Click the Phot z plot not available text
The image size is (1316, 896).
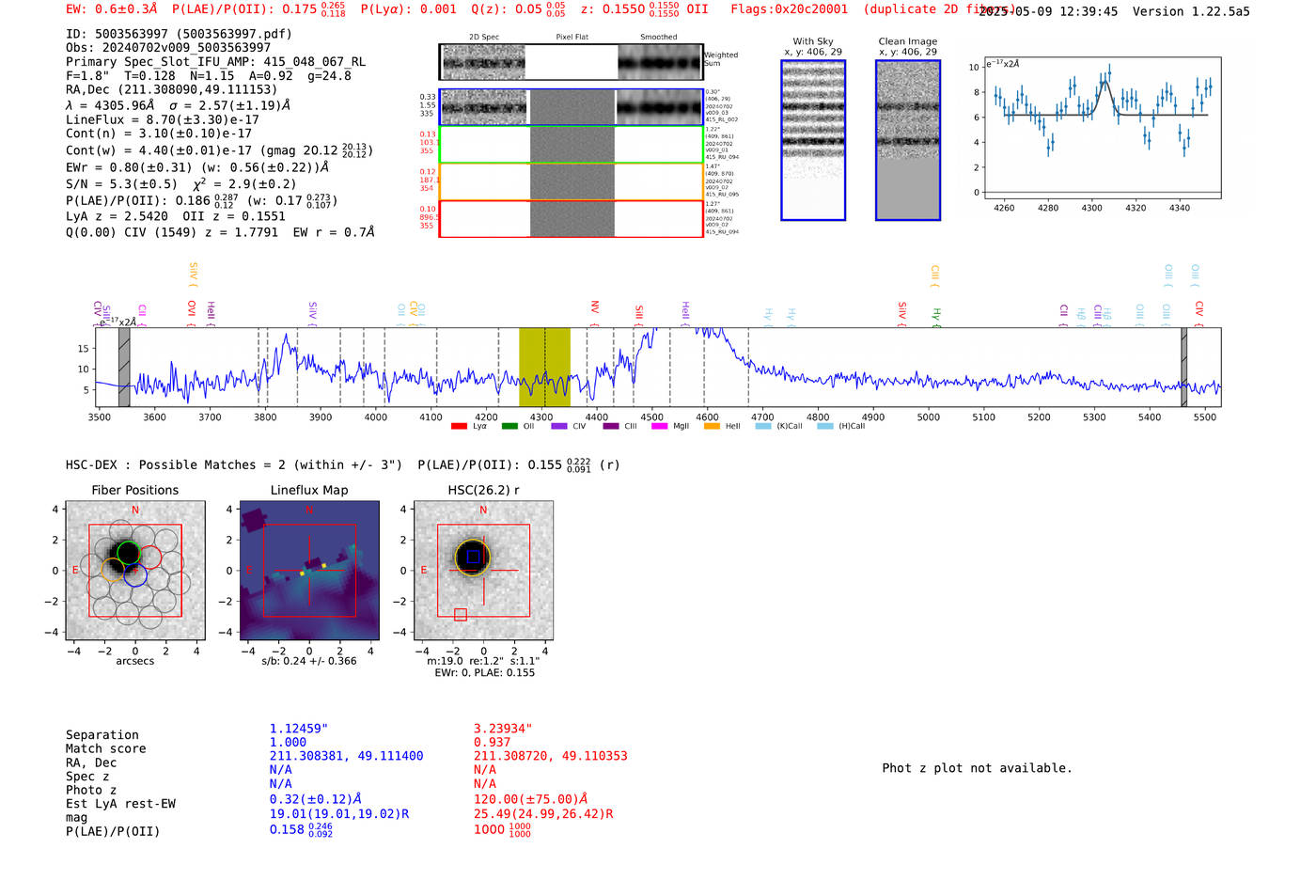click(977, 768)
